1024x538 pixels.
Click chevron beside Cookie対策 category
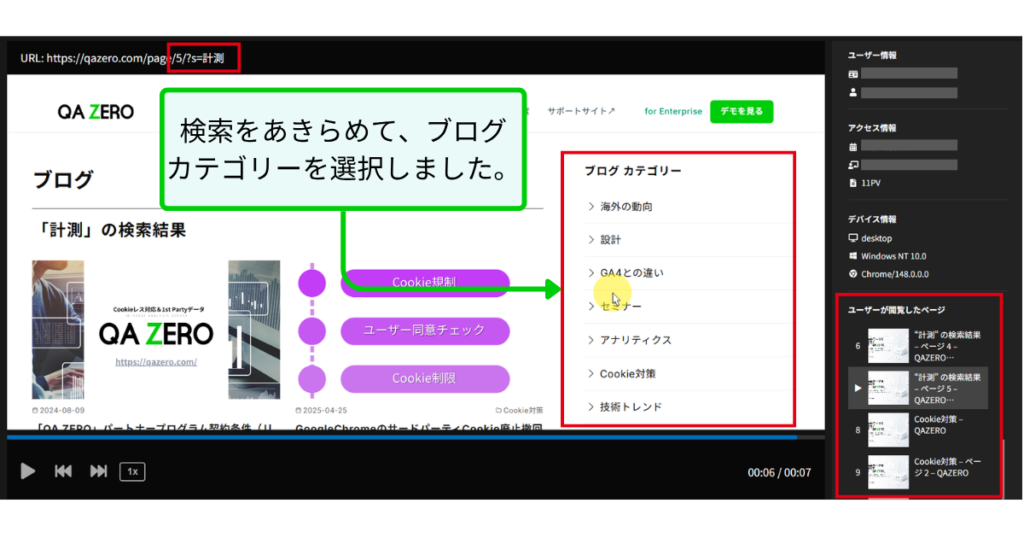[591, 373]
